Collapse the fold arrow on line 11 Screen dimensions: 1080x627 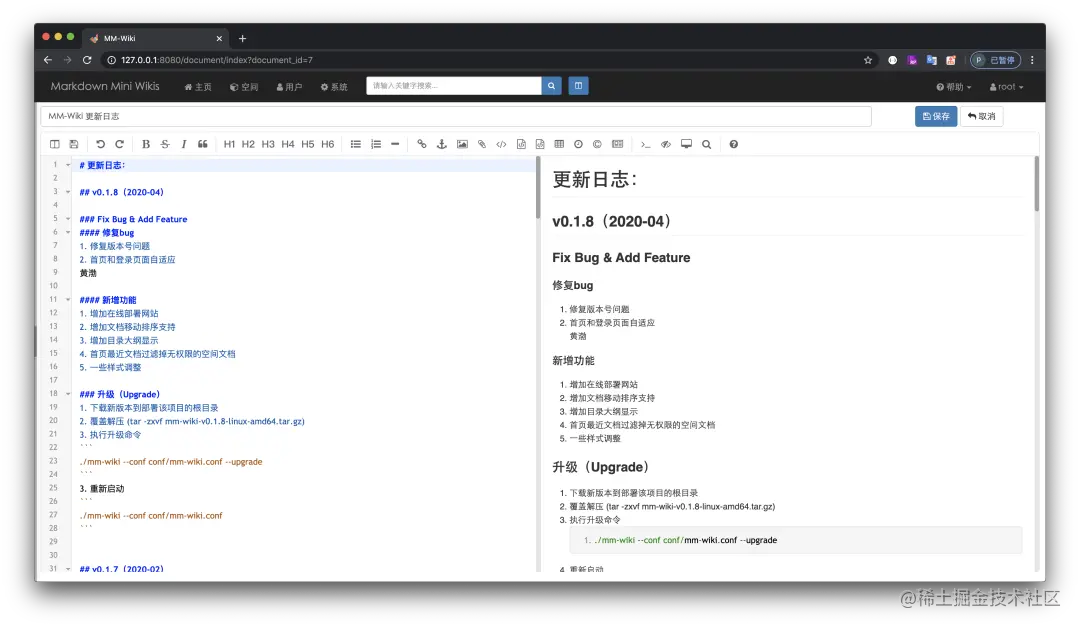click(x=68, y=300)
